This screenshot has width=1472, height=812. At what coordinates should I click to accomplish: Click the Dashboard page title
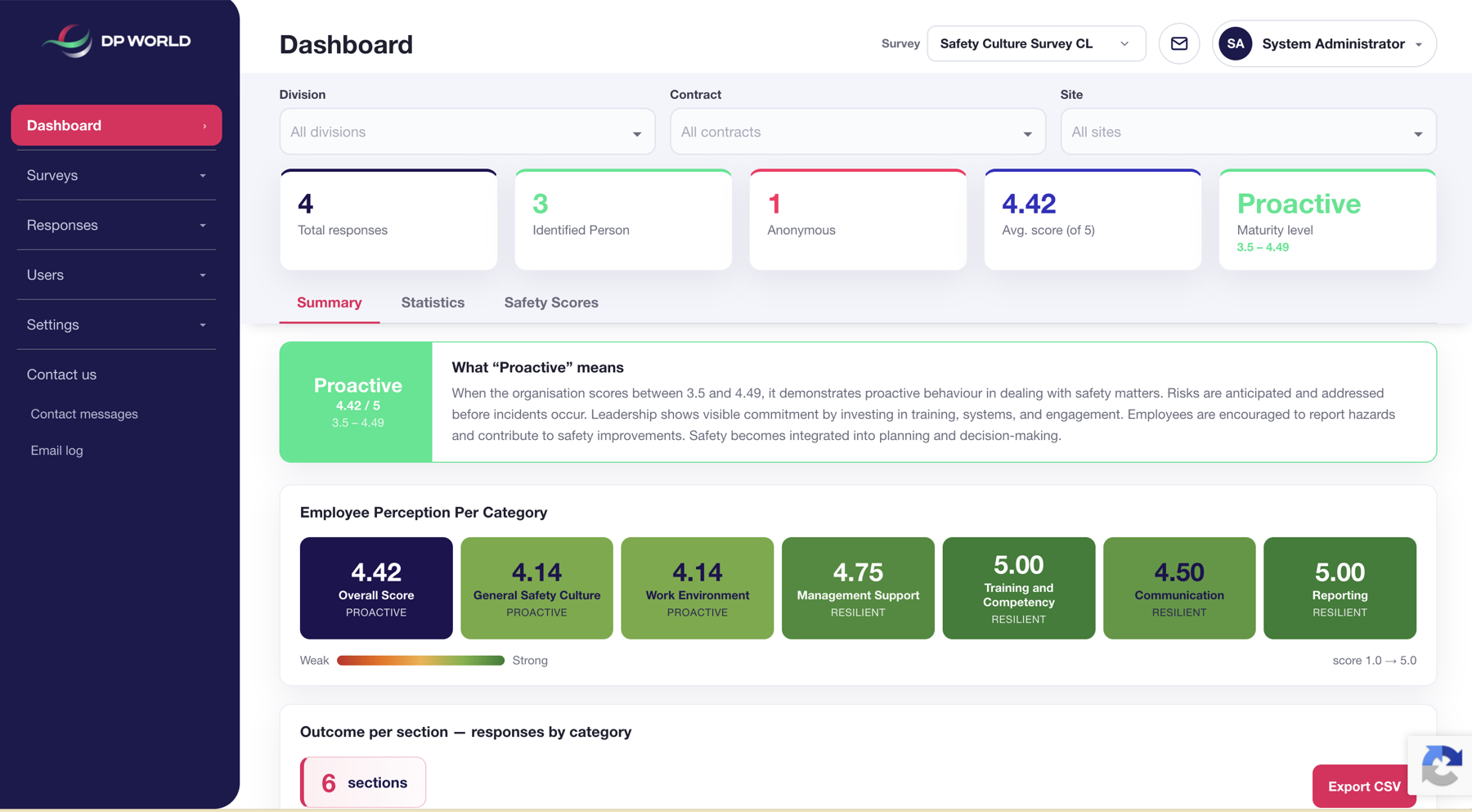[346, 44]
